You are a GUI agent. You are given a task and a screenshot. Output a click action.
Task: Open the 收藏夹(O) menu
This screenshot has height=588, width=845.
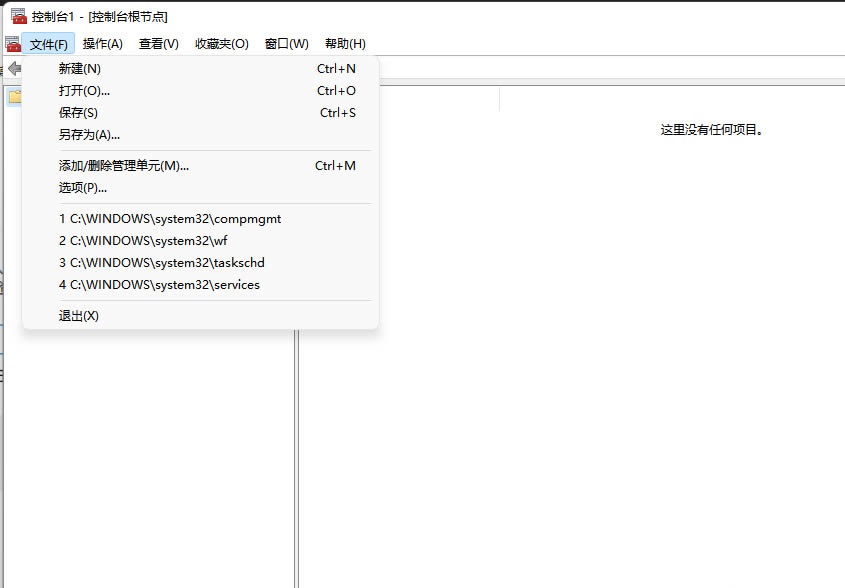point(221,44)
